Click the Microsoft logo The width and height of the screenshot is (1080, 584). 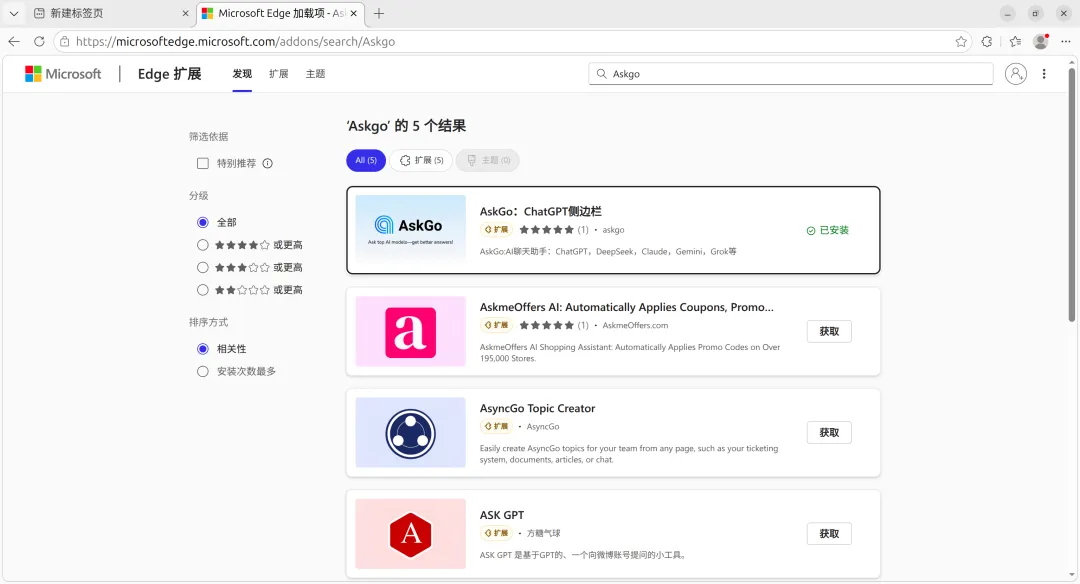(63, 74)
